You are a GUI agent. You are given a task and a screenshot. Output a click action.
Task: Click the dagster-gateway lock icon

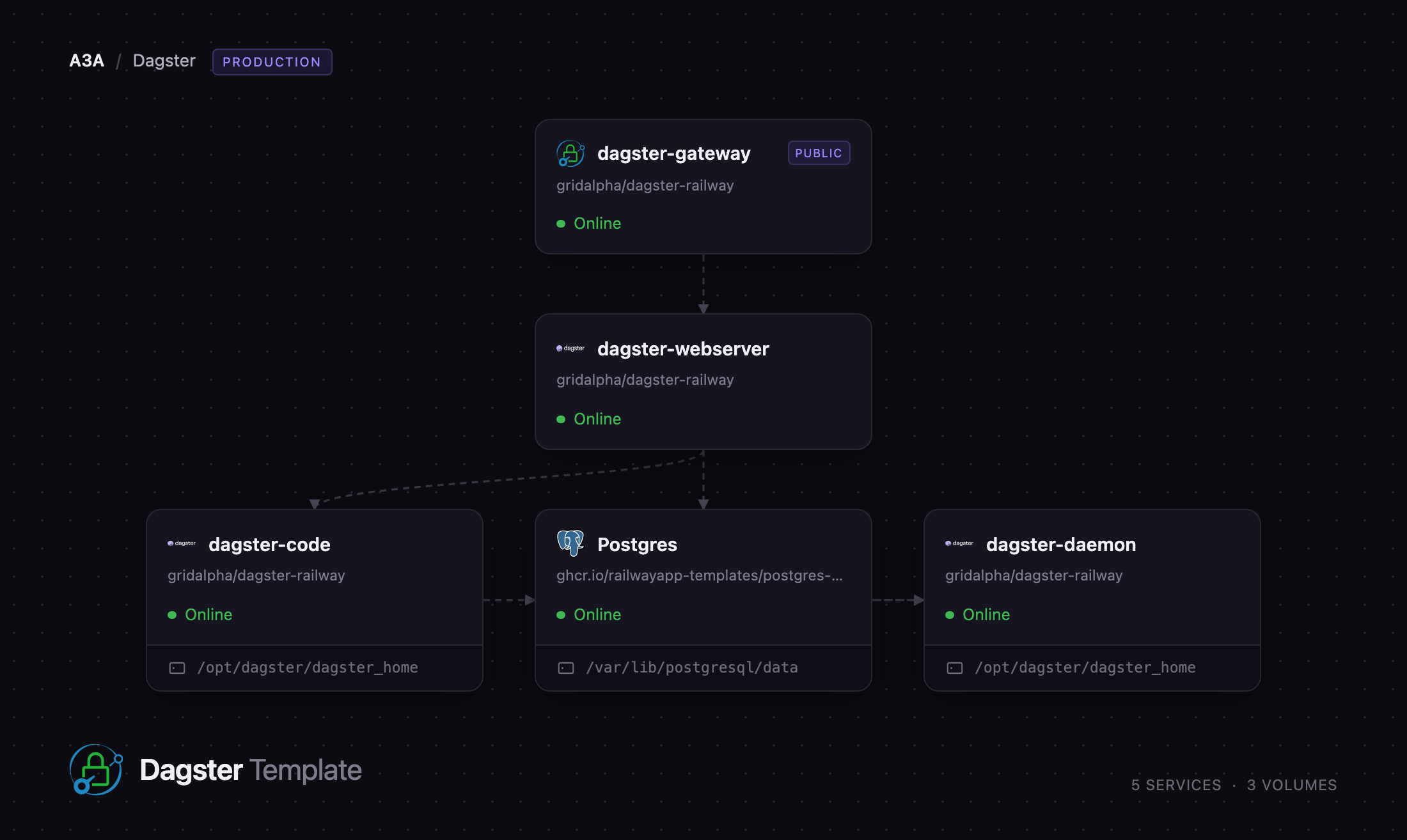tap(570, 153)
